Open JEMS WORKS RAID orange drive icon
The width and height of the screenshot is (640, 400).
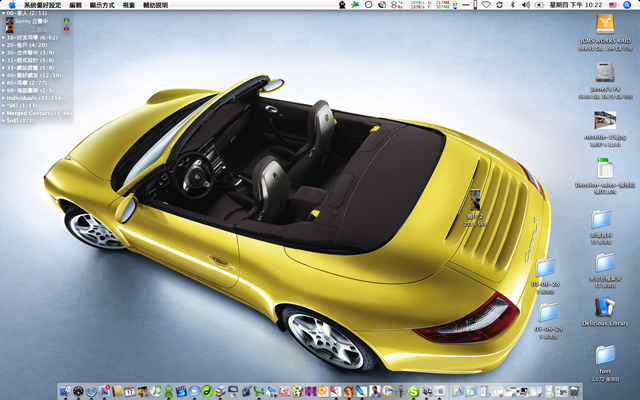[x=605, y=24]
